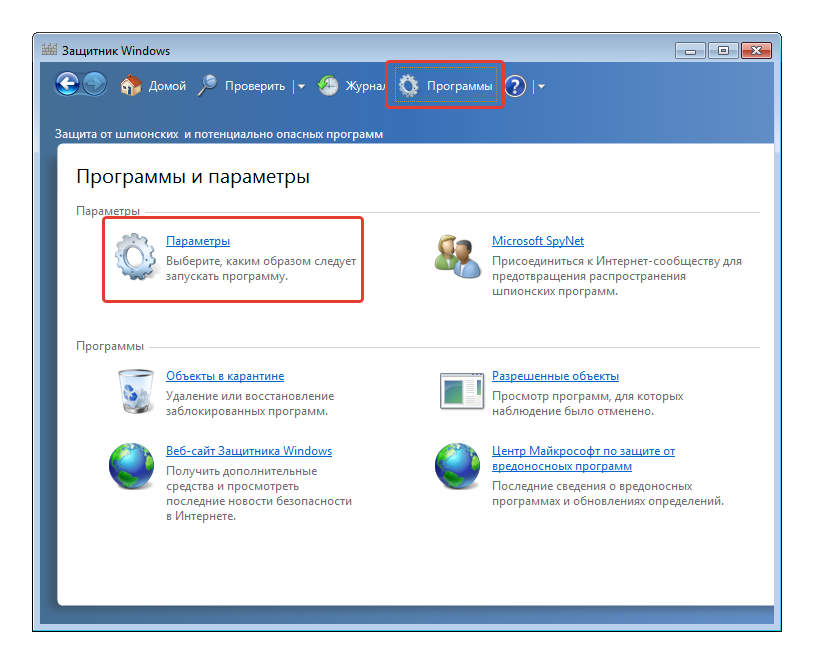The width and height of the screenshot is (814, 664).
Task: Click globe icon beside Центр Майкрософт link
Action: 457,466
